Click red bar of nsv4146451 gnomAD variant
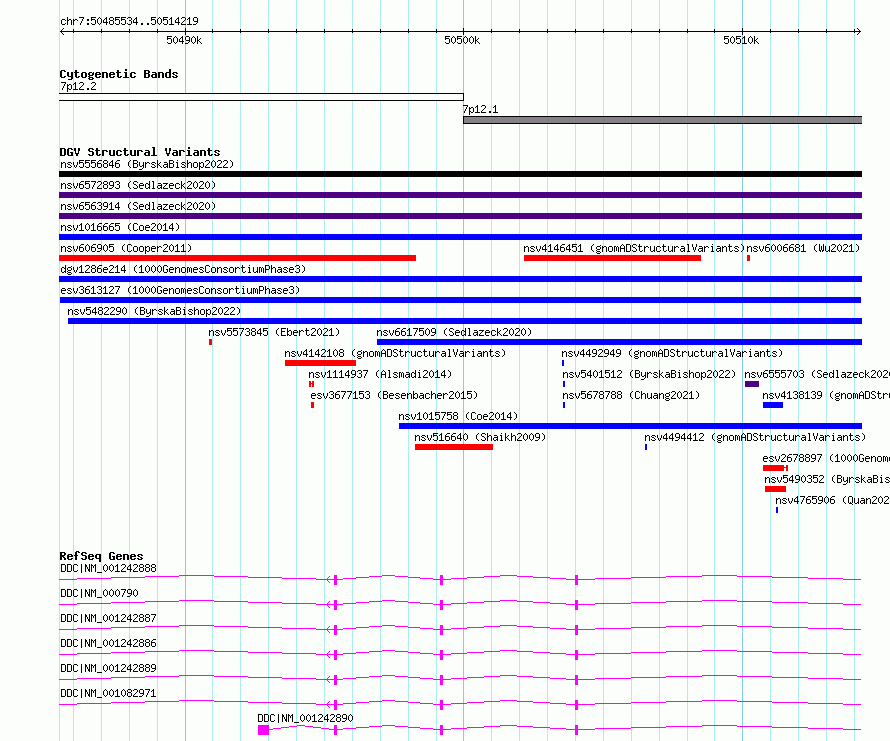Image resolution: width=890 pixels, height=741 pixels. click(x=612, y=258)
